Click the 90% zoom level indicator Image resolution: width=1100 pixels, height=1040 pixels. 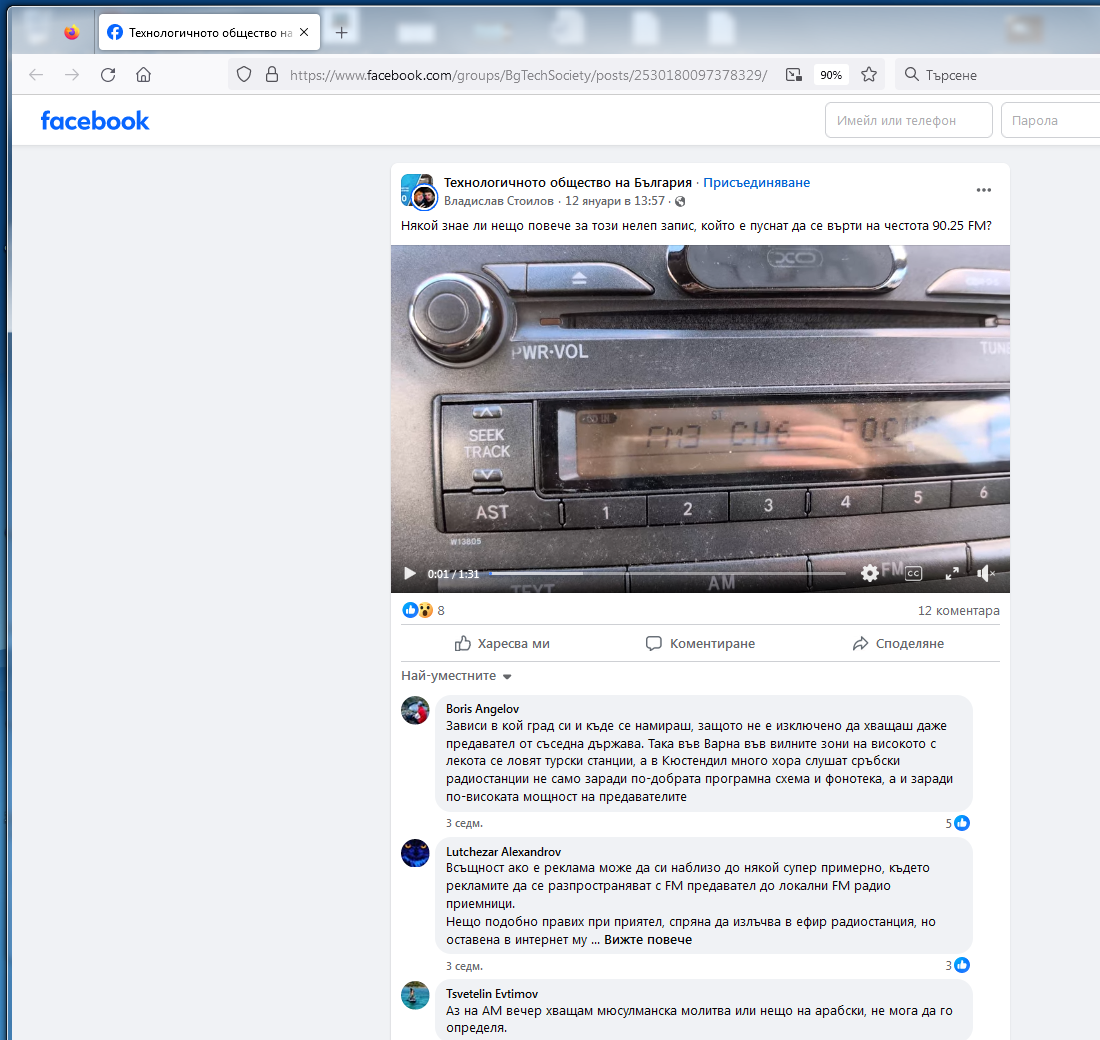click(831, 75)
